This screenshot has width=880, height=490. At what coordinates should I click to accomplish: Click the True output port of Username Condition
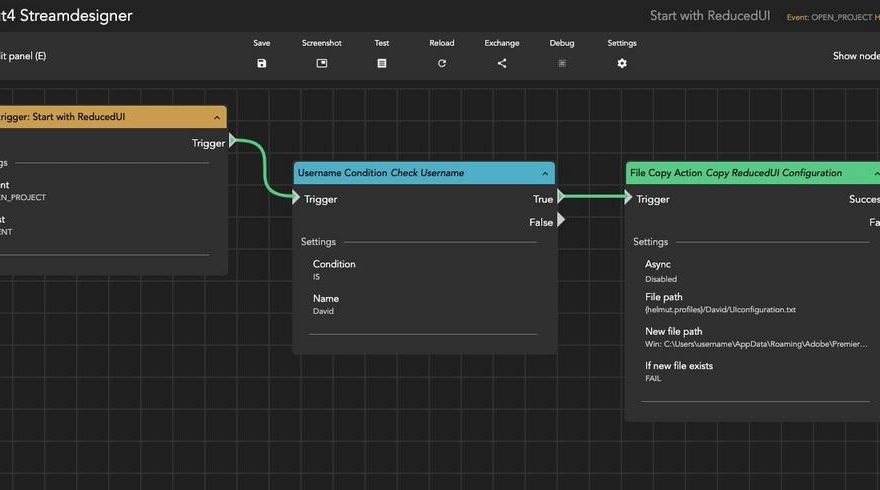tap(561, 198)
